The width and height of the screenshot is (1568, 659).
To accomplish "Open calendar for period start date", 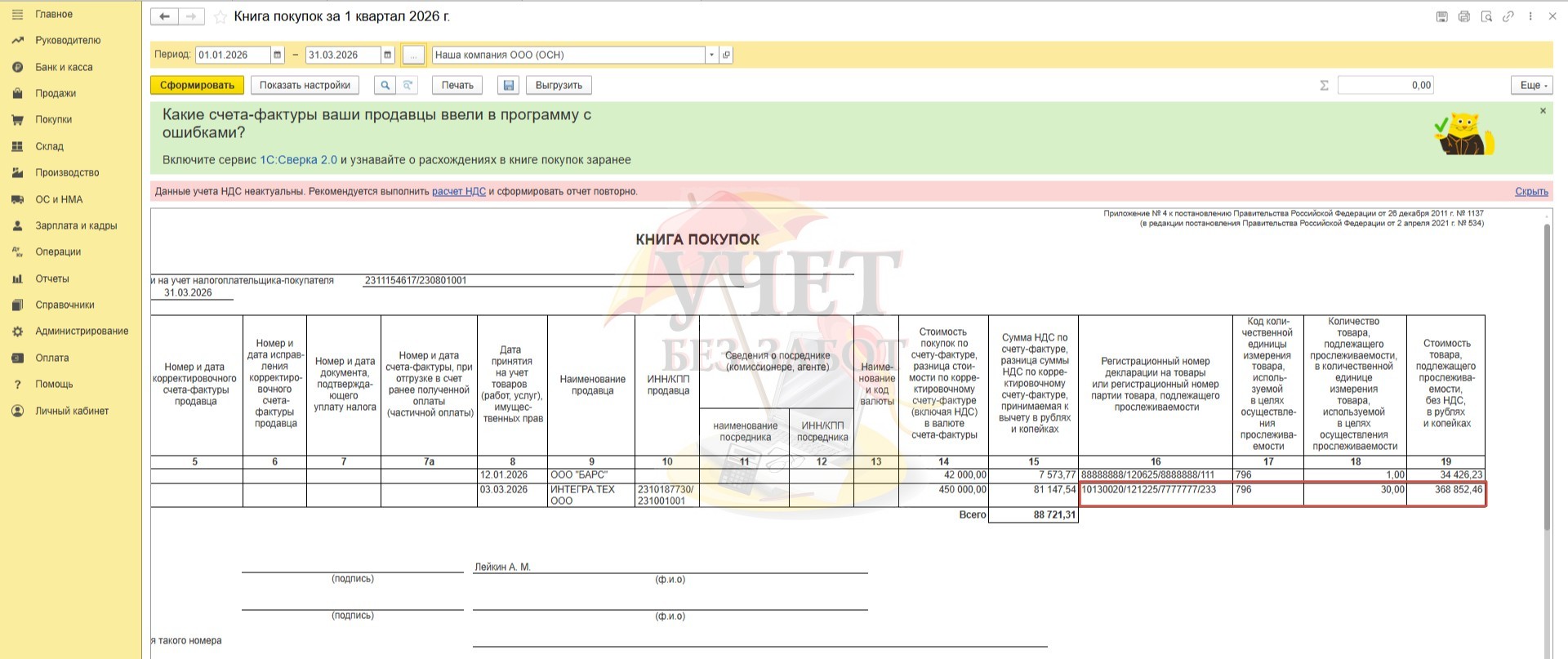I will coord(278,55).
